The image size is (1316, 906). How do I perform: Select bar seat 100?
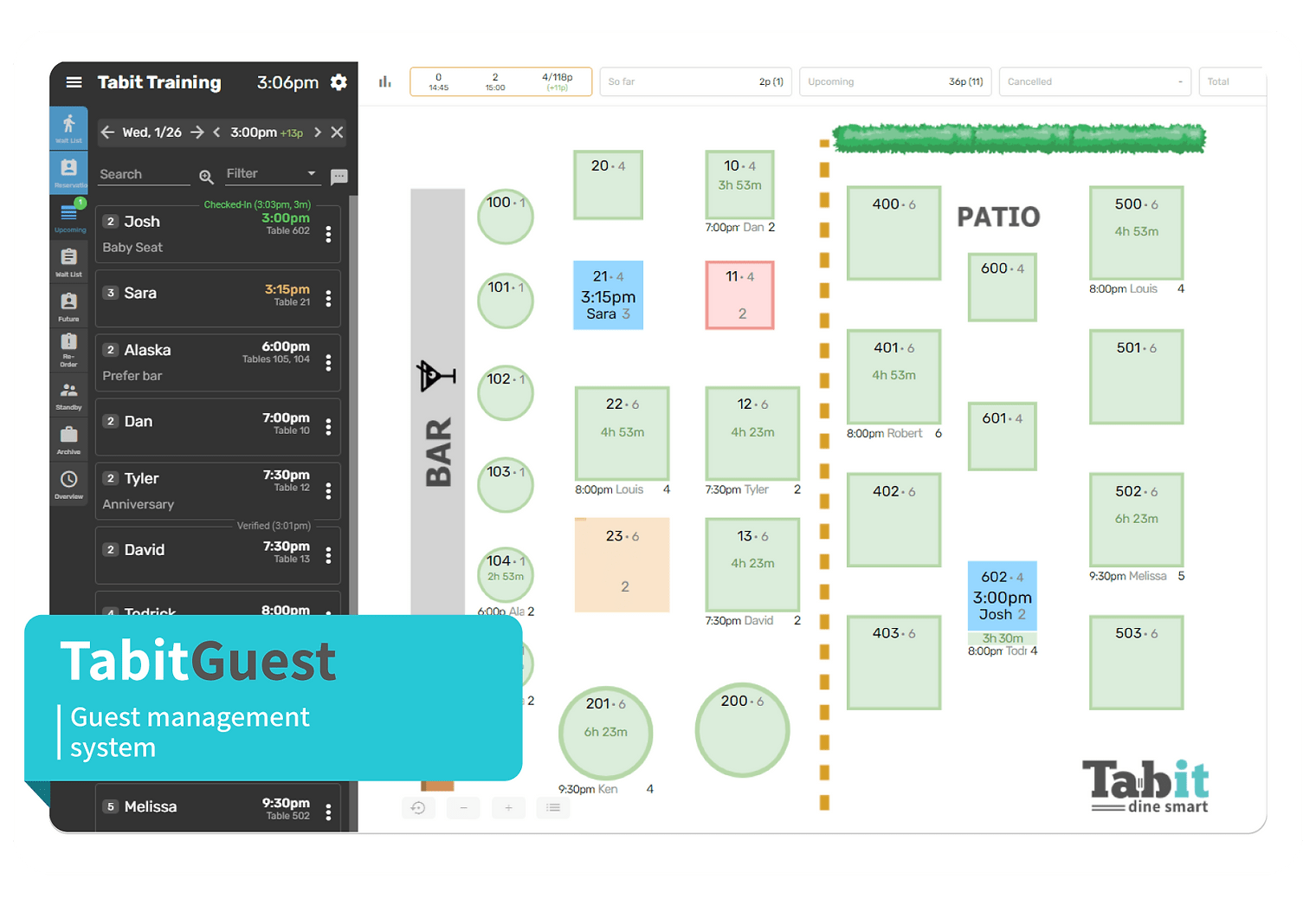coord(505,217)
